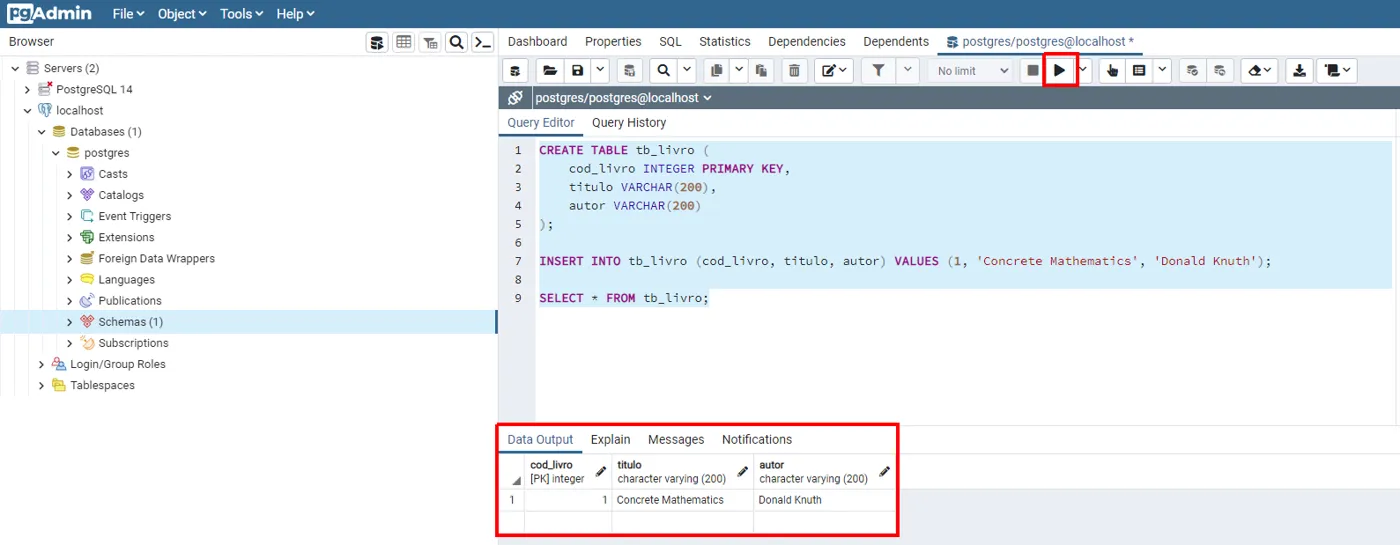
Task: Open the No limit rows dropdown
Action: coord(970,71)
